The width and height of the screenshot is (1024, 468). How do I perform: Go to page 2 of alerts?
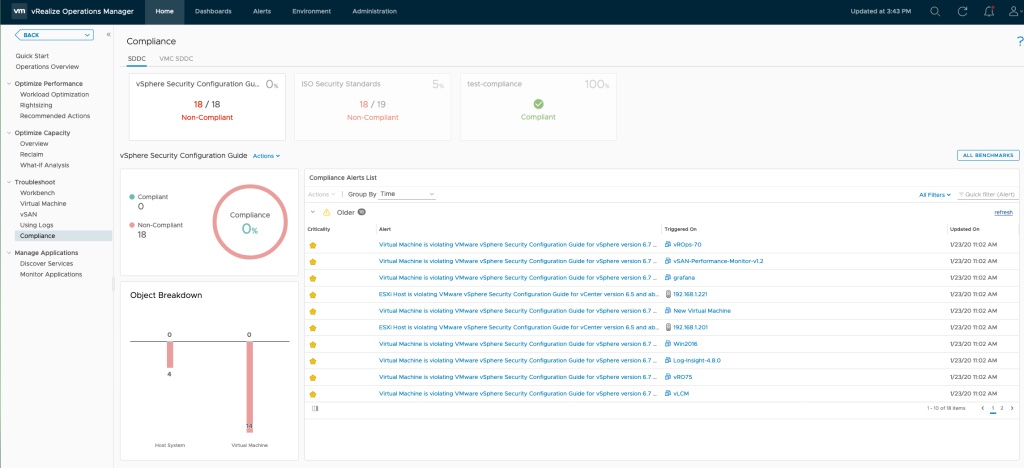click(x=1002, y=408)
